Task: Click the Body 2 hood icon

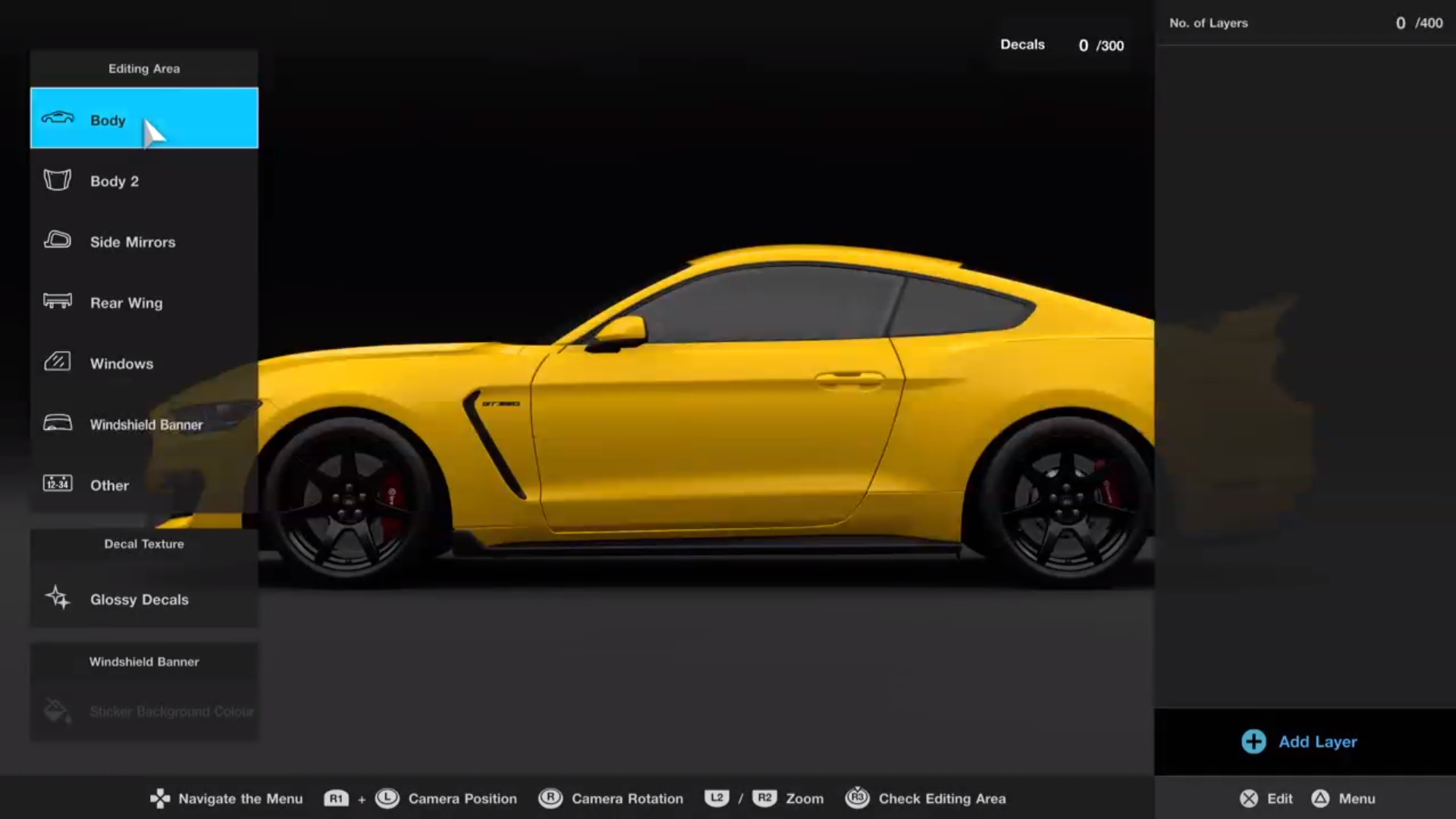Action: (x=57, y=180)
